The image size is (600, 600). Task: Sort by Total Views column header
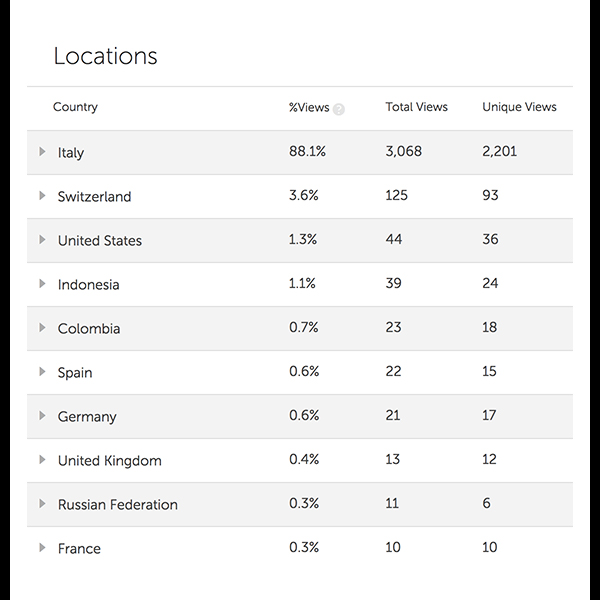tap(416, 107)
